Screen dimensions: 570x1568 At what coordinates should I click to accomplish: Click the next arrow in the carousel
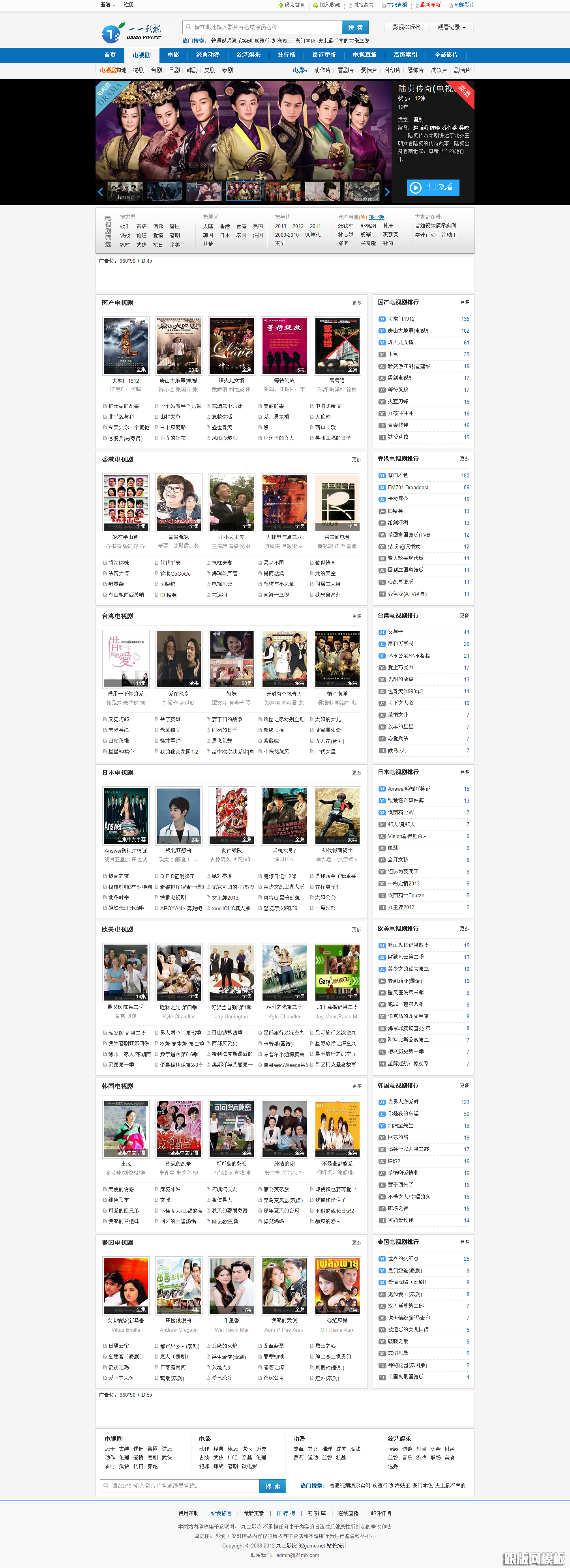387,192
